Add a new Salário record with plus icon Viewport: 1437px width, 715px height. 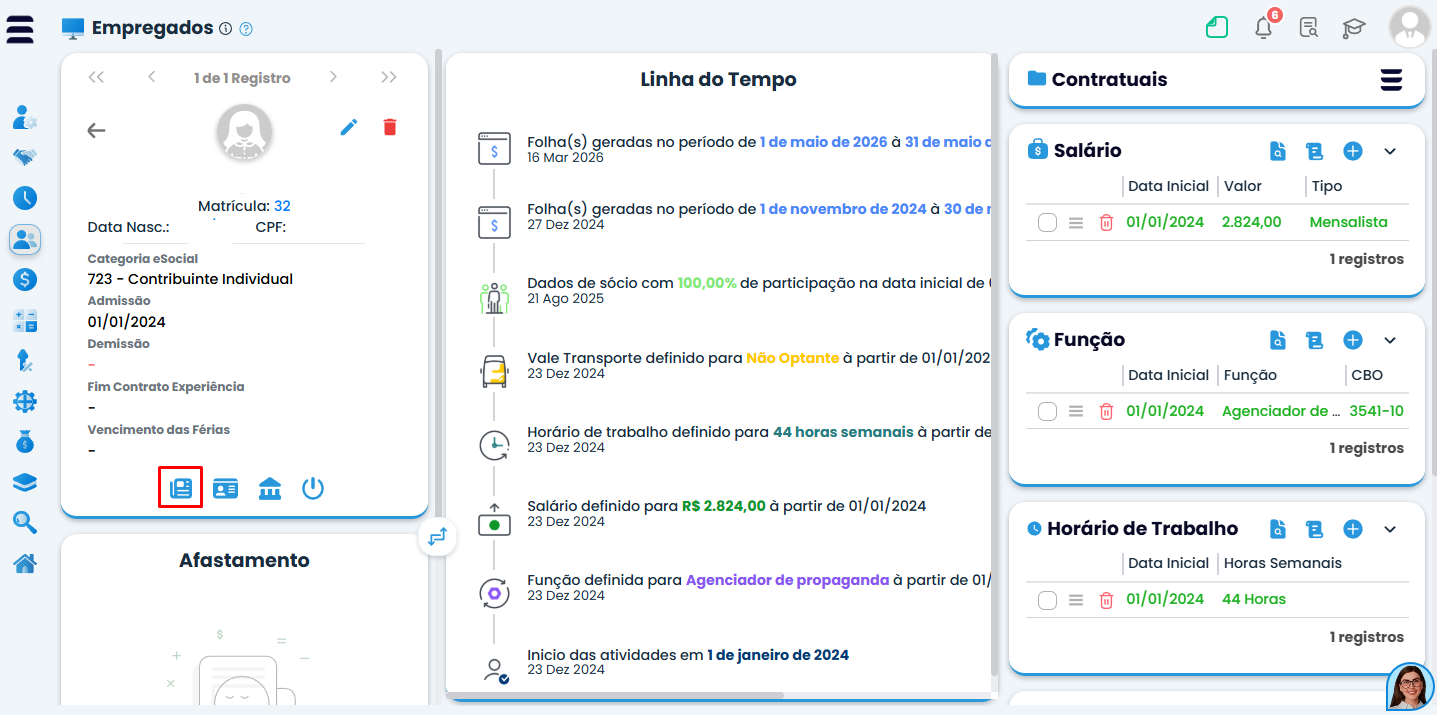tap(1353, 151)
